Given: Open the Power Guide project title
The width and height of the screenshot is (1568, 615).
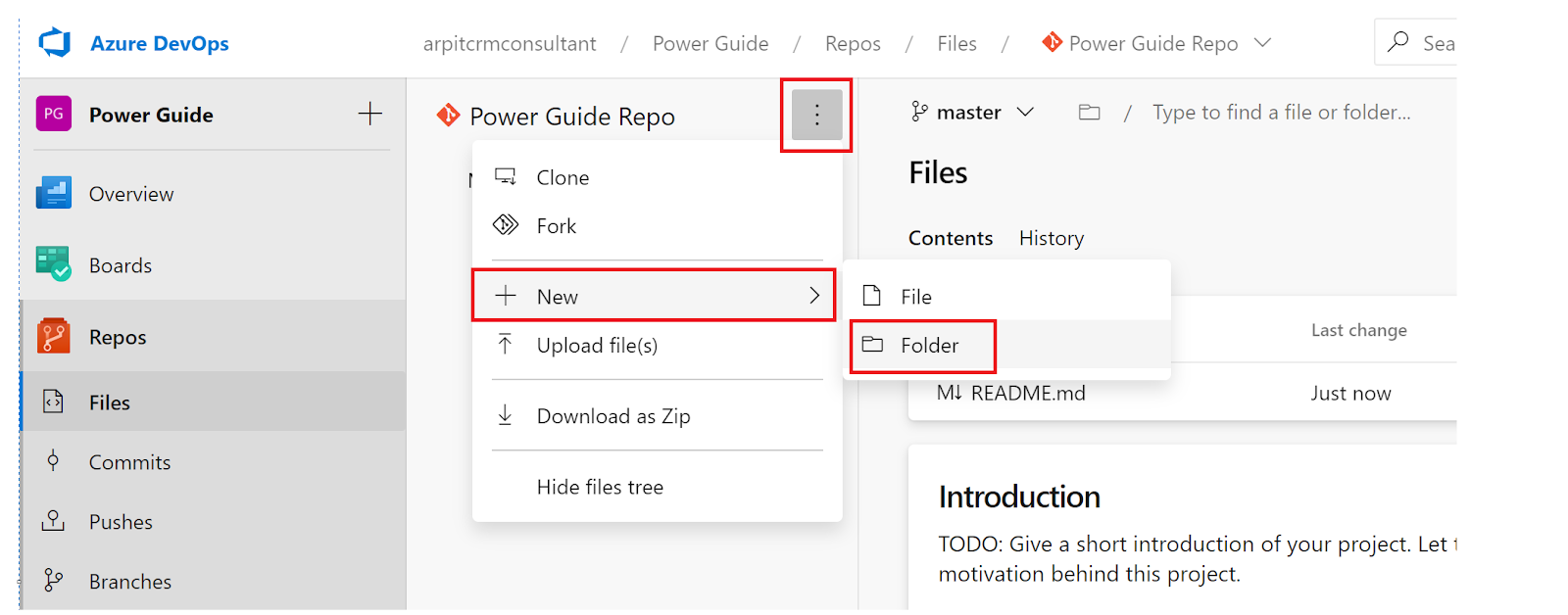Looking at the screenshot, I should pos(151,115).
